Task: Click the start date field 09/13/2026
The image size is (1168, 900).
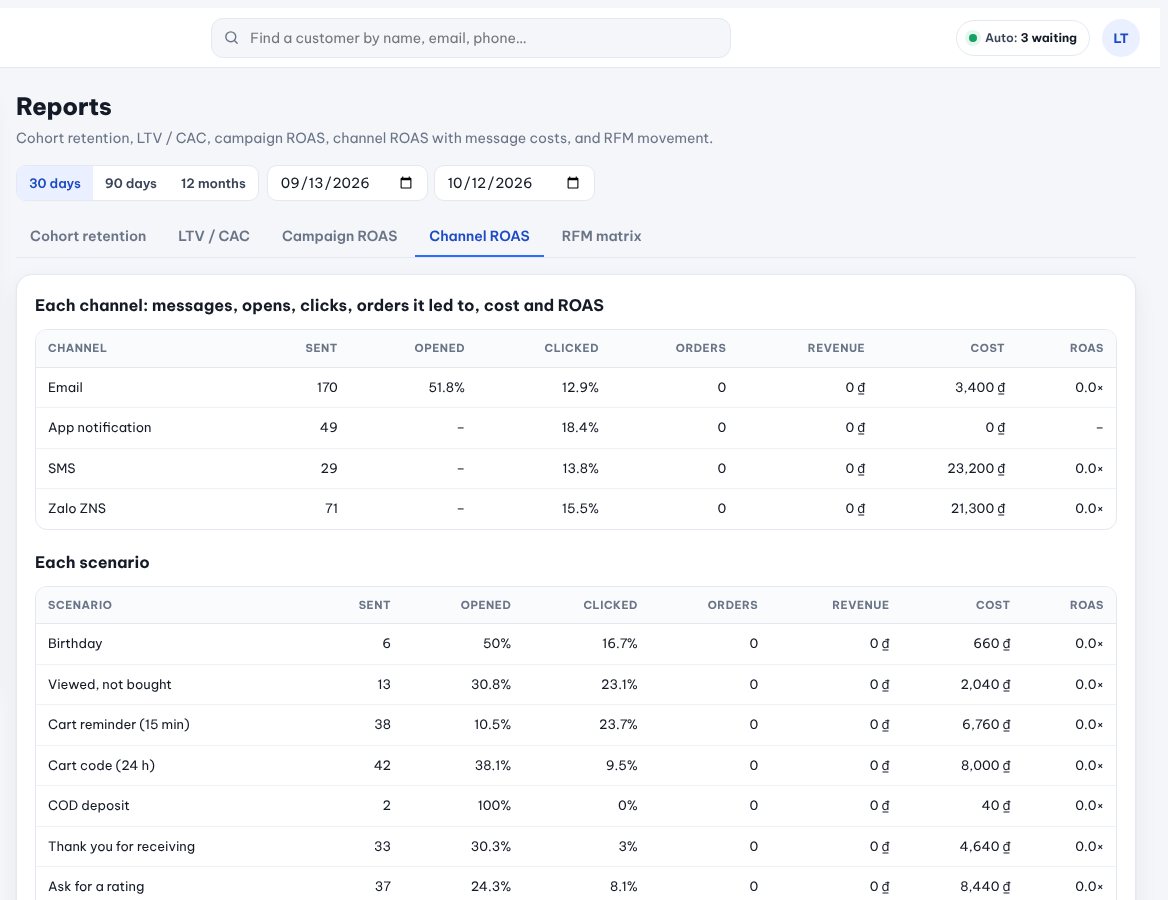Action: [x=347, y=183]
